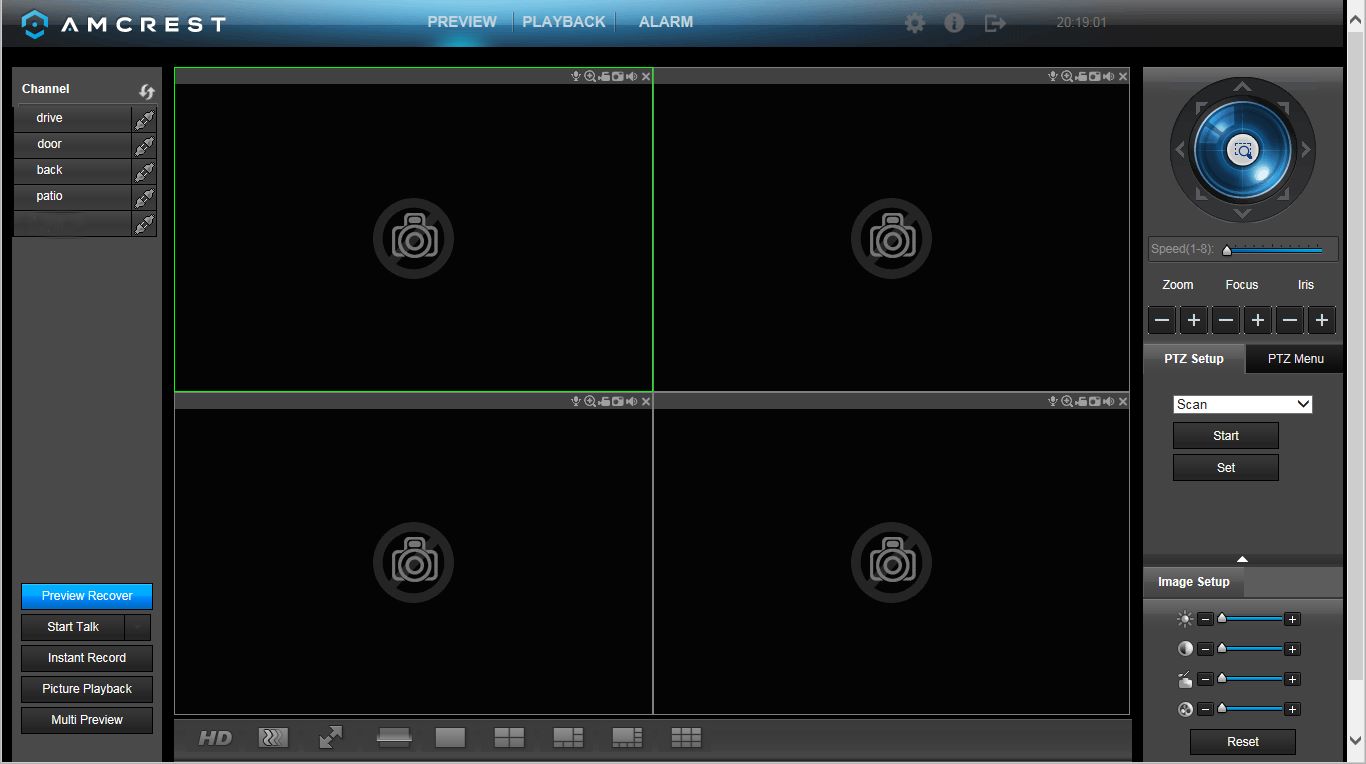
Task: Toggle stream connection for patio channel
Action: 144,197
